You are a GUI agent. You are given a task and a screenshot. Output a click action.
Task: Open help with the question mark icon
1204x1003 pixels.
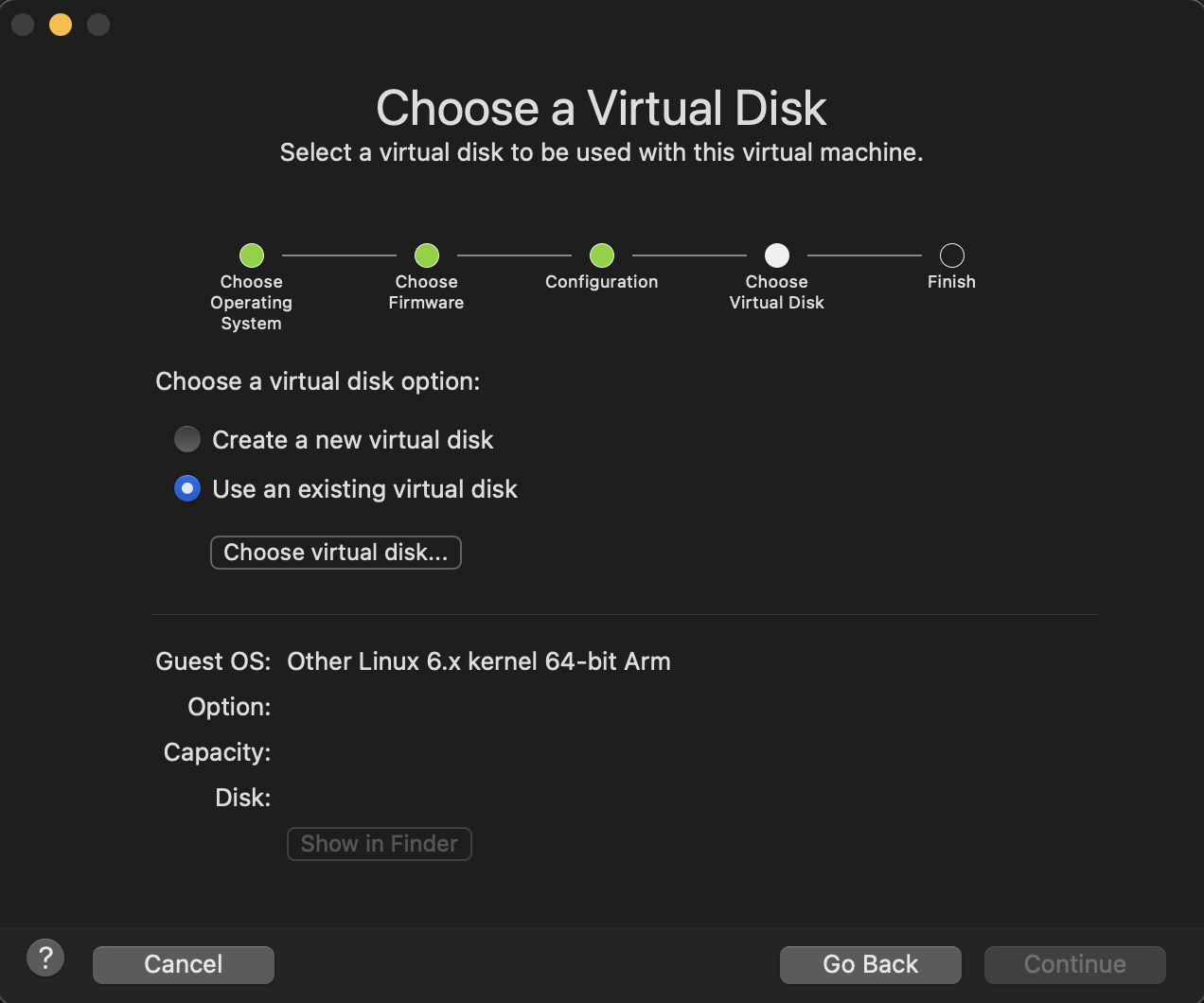point(45,958)
